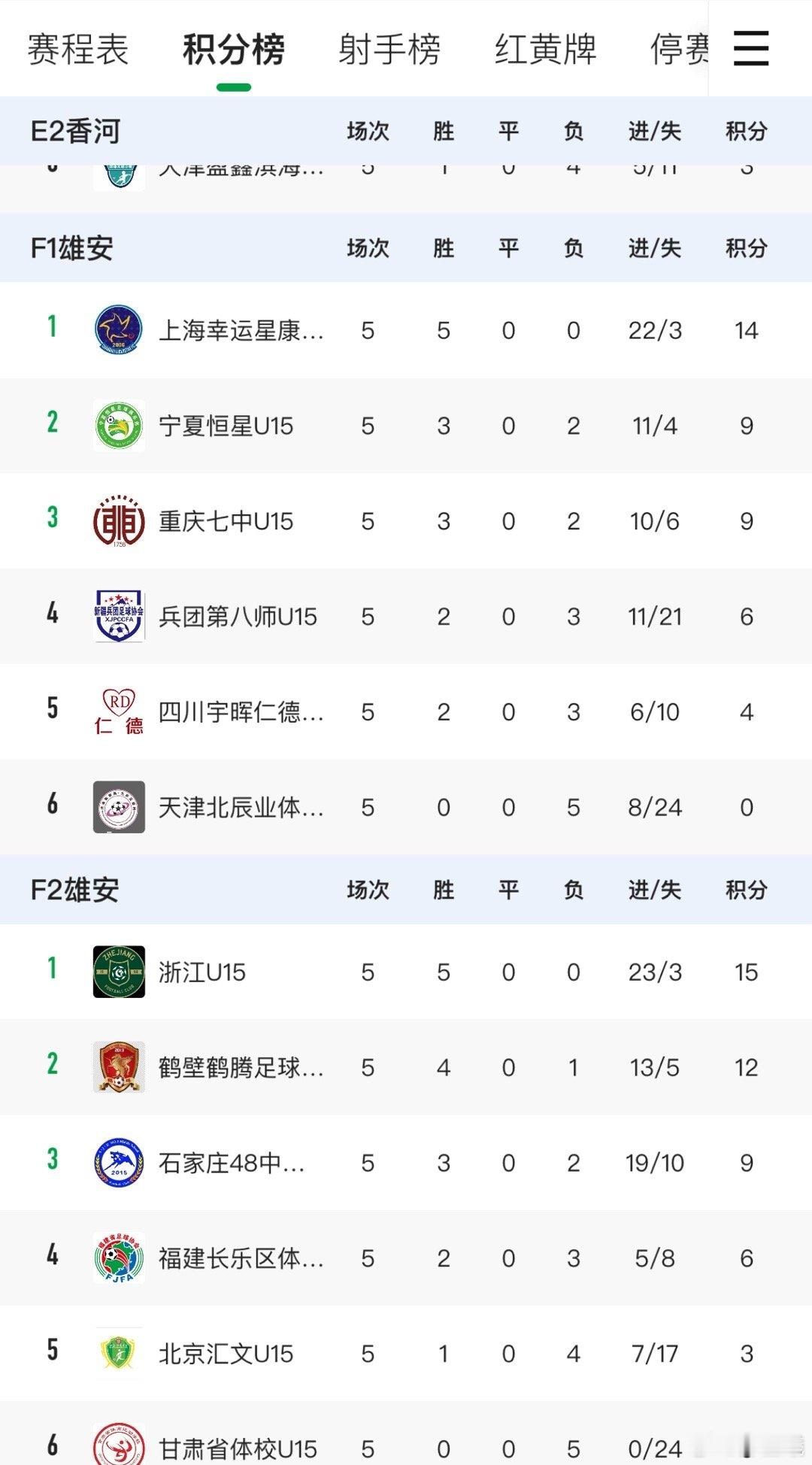Tap the 浙江U15 club badge
The width and height of the screenshot is (812, 1465).
pos(119,972)
